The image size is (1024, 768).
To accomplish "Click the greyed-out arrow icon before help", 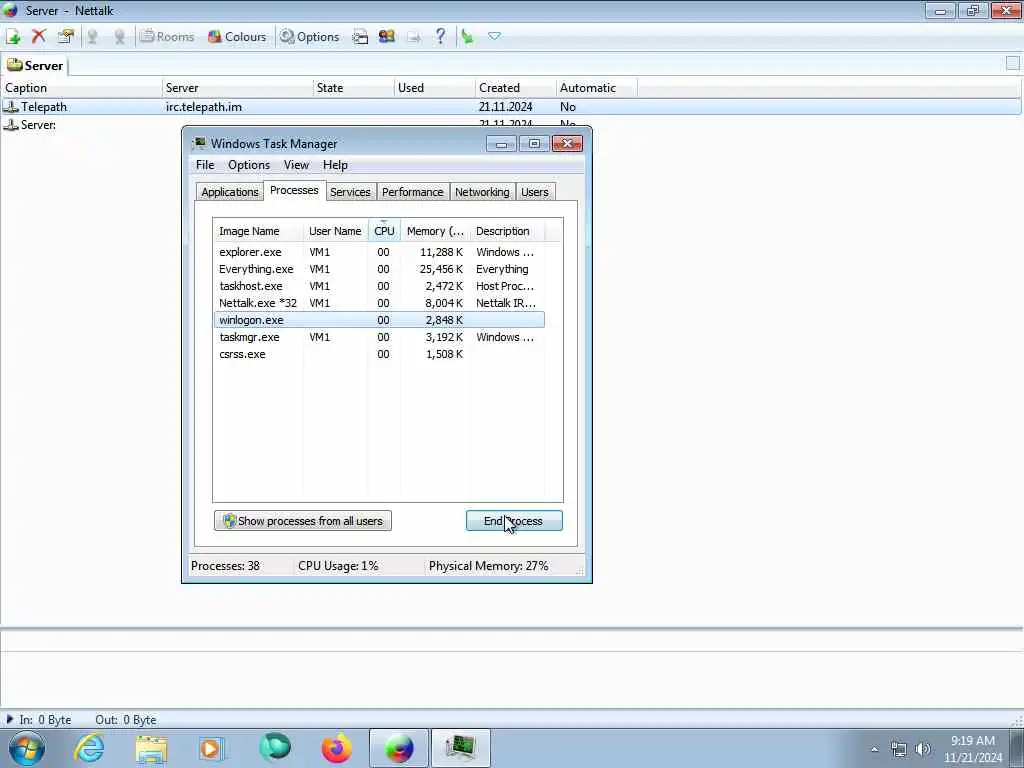I will pyautogui.click(x=413, y=37).
